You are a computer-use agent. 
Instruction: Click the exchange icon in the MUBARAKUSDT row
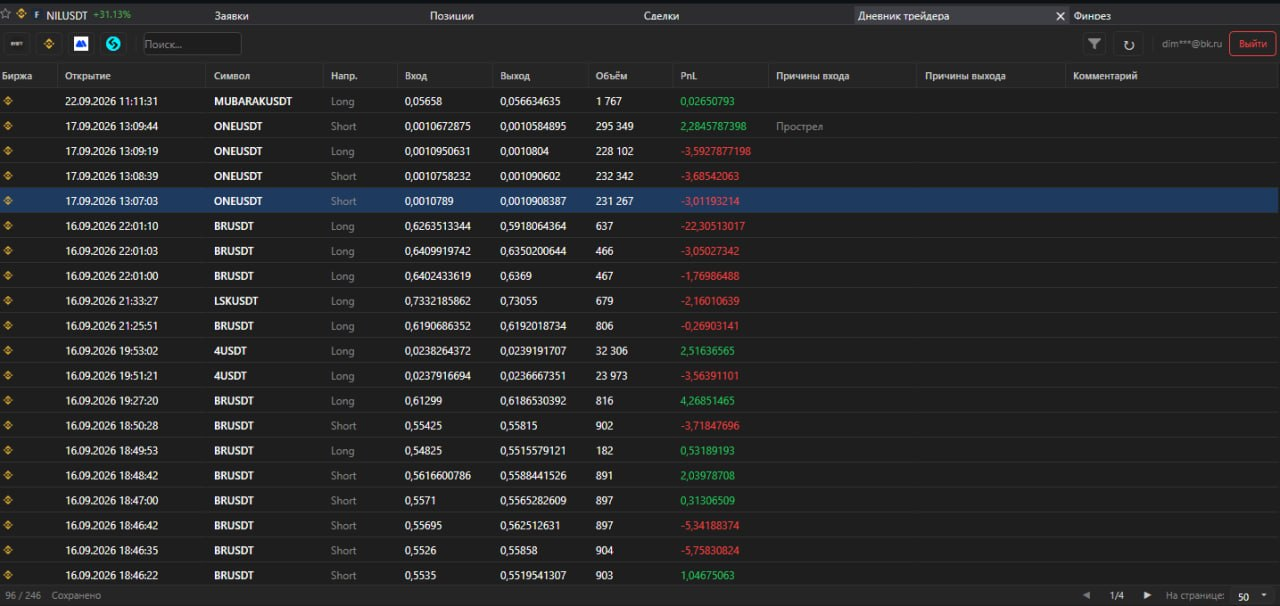pos(8,101)
